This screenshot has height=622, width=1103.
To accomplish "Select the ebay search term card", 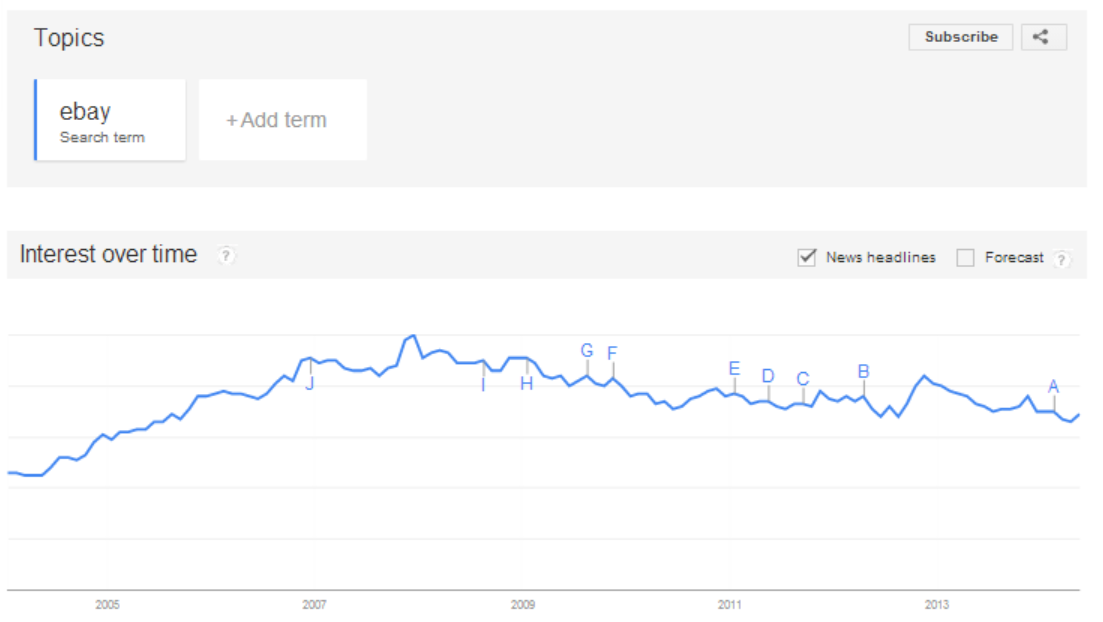I will click(x=110, y=120).
